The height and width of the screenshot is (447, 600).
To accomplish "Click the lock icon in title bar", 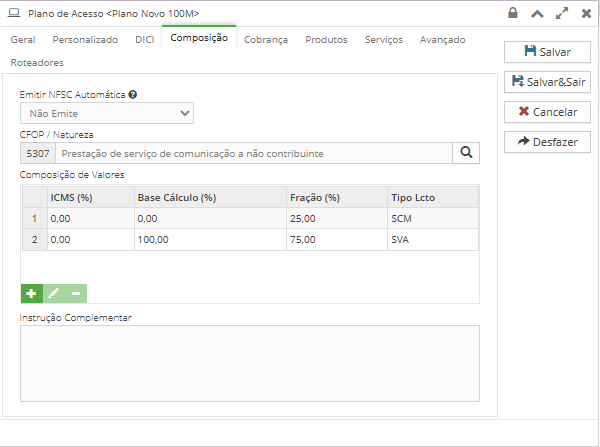I will (513, 13).
